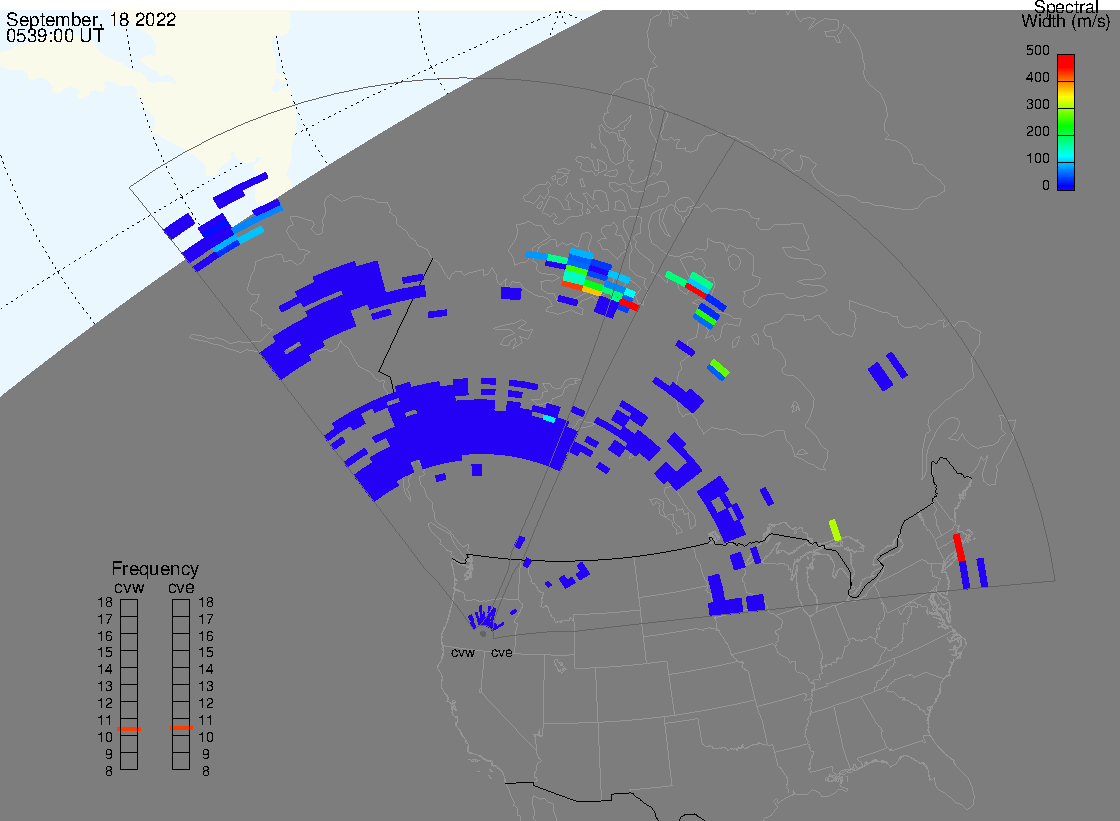Click the cve station label on the map
This screenshot has width=1120, height=821.
click(501, 653)
